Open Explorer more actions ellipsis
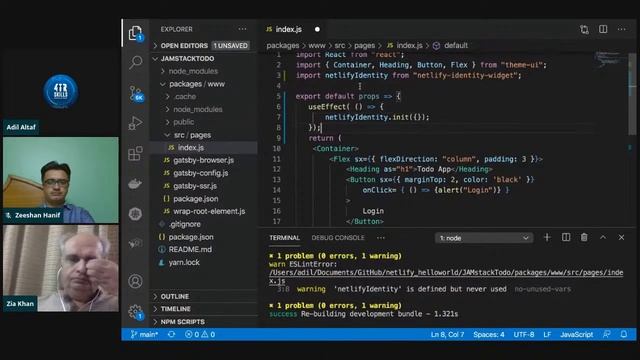Viewport: 640px width, 360px height. click(x=242, y=29)
